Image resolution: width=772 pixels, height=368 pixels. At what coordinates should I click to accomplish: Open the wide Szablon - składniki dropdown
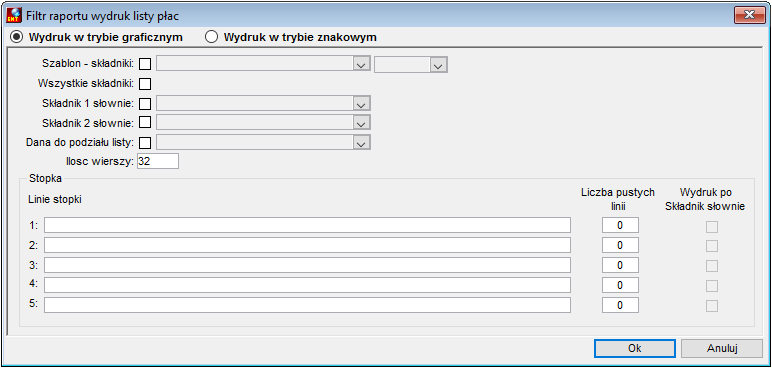(263, 64)
